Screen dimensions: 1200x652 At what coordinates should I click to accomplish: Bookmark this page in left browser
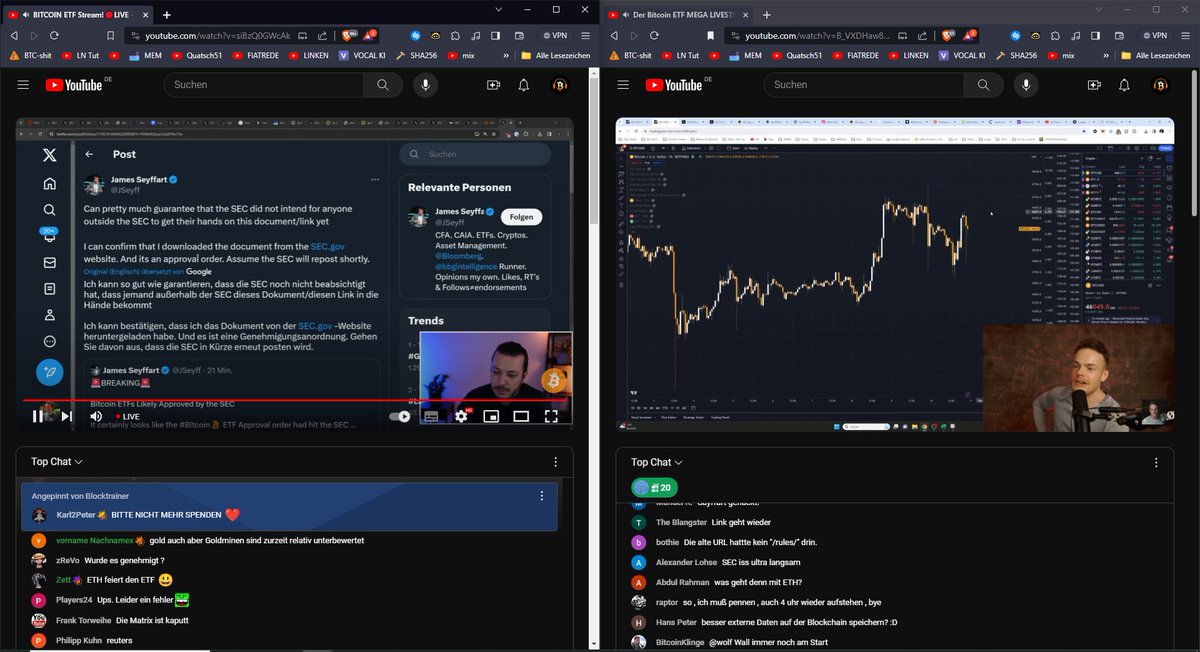(108, 35)
